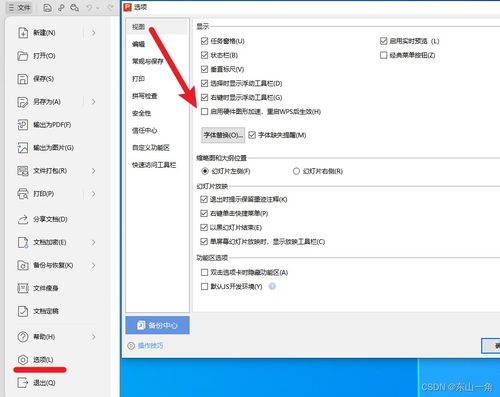The image size is (500, 397).
Task: Click the 备份中心 button
Action: point(158,325)
